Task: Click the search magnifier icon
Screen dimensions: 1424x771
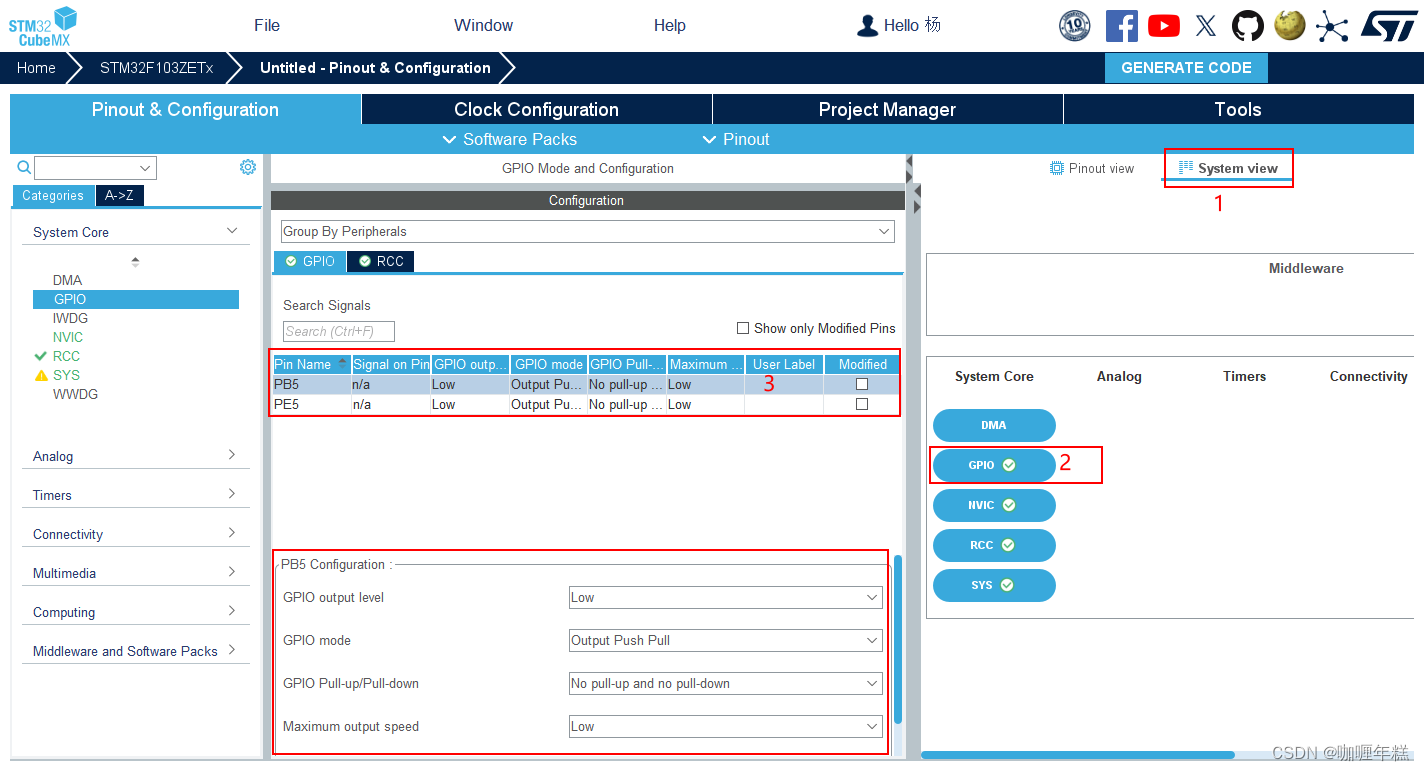Action: pos(24,167)
